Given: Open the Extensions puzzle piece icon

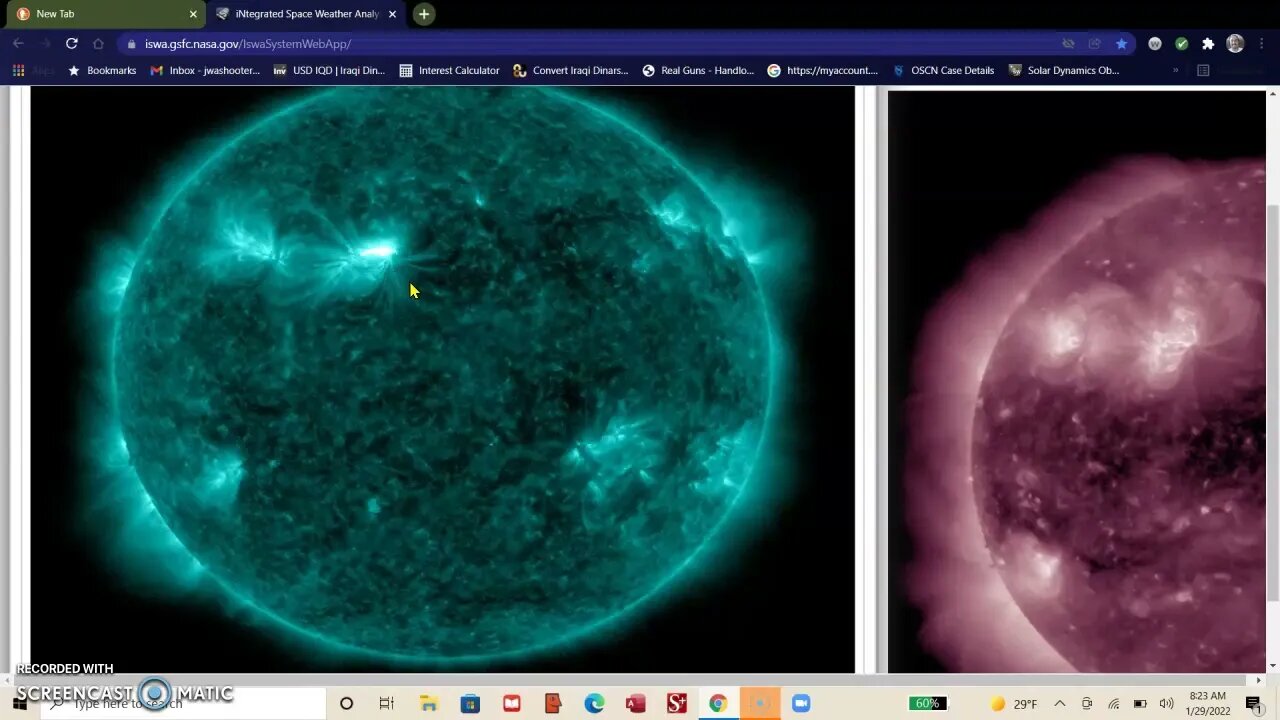Looking at the screenshot, I should (x=1208, y=44).
